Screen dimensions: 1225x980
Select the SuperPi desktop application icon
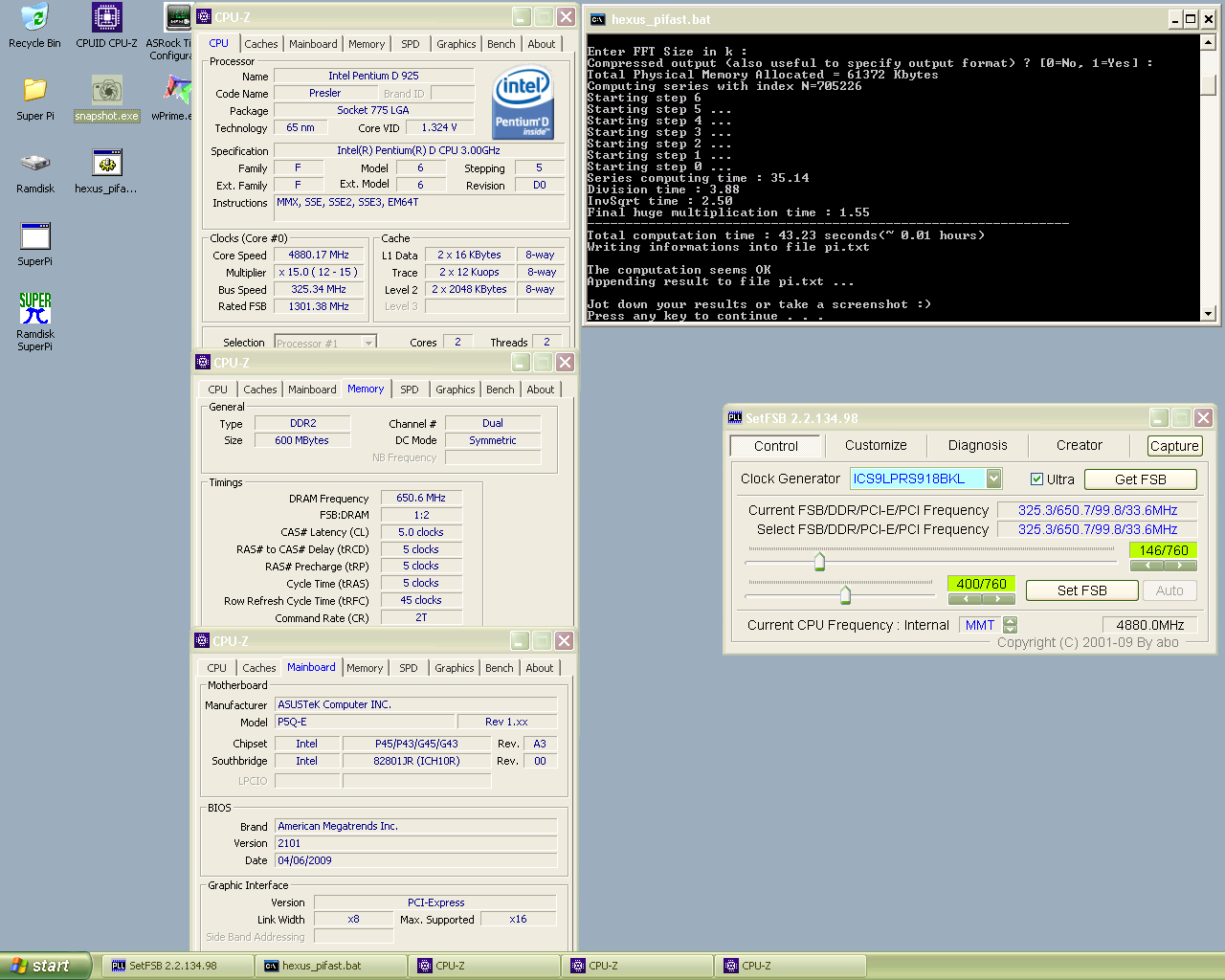point(35,244)
